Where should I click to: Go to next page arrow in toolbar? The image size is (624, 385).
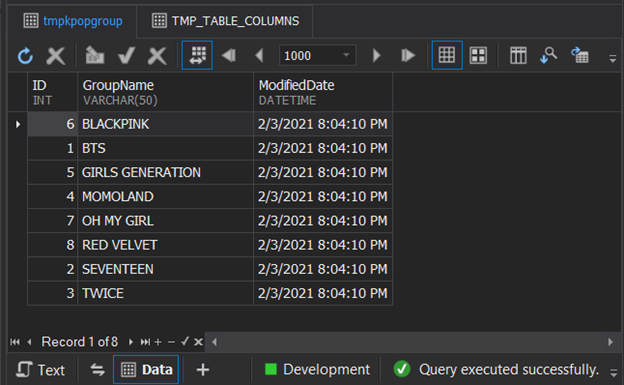tap(376, 55)
